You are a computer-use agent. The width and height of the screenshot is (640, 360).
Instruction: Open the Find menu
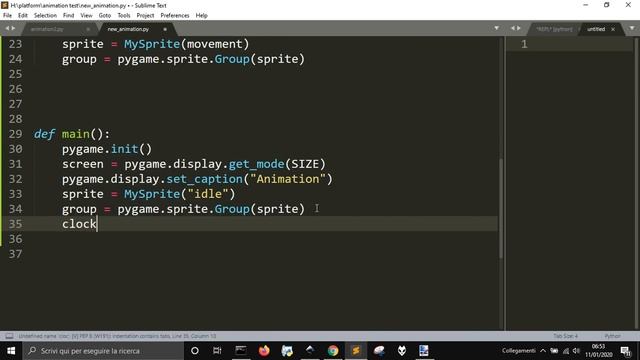pyautogui.click(x=69, y=16)
